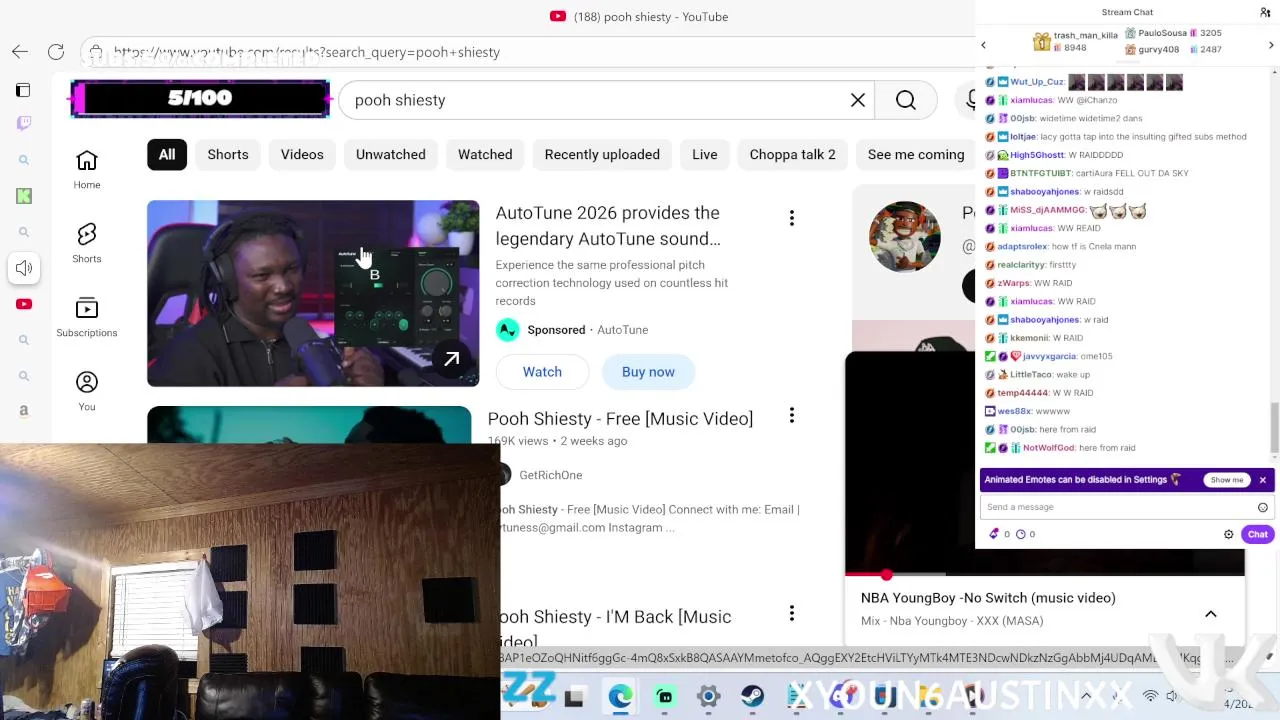Open chat community users icon
Viewport: 1280px width, 720px height.
coord(1265,12)
